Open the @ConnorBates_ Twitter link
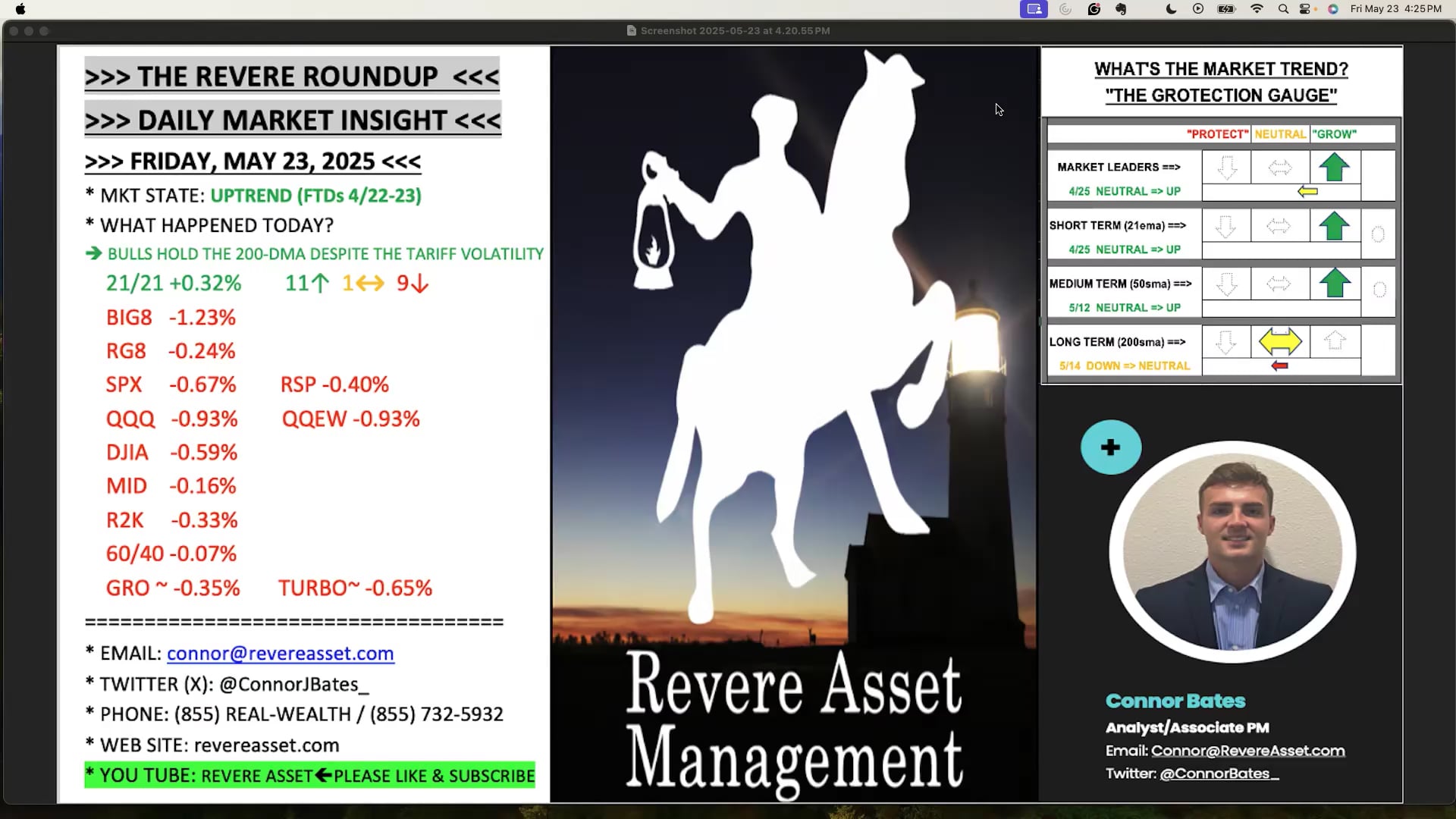 pos(1219,773)
